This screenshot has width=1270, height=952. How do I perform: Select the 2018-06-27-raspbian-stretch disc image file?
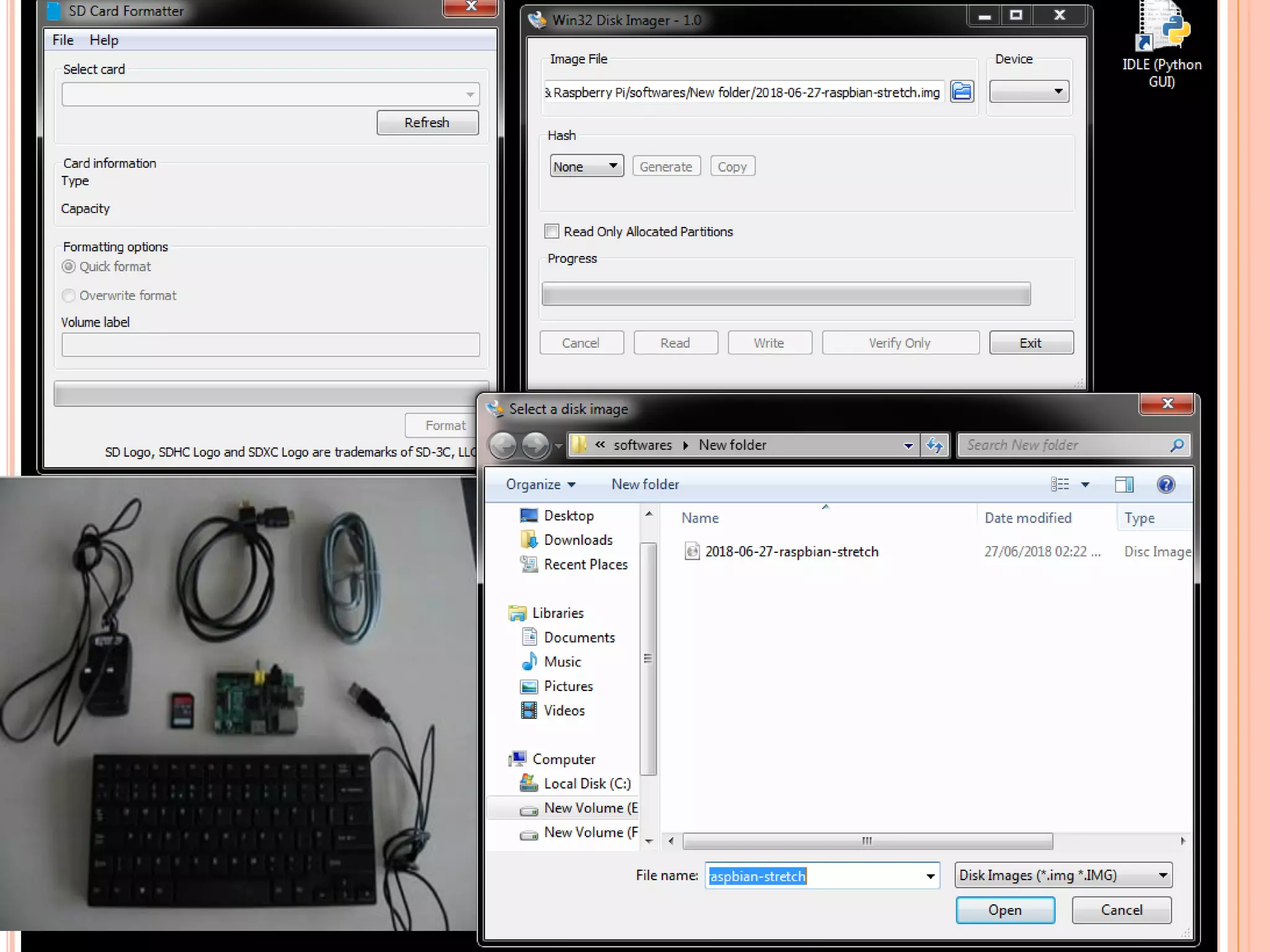[x=791, y=552]
